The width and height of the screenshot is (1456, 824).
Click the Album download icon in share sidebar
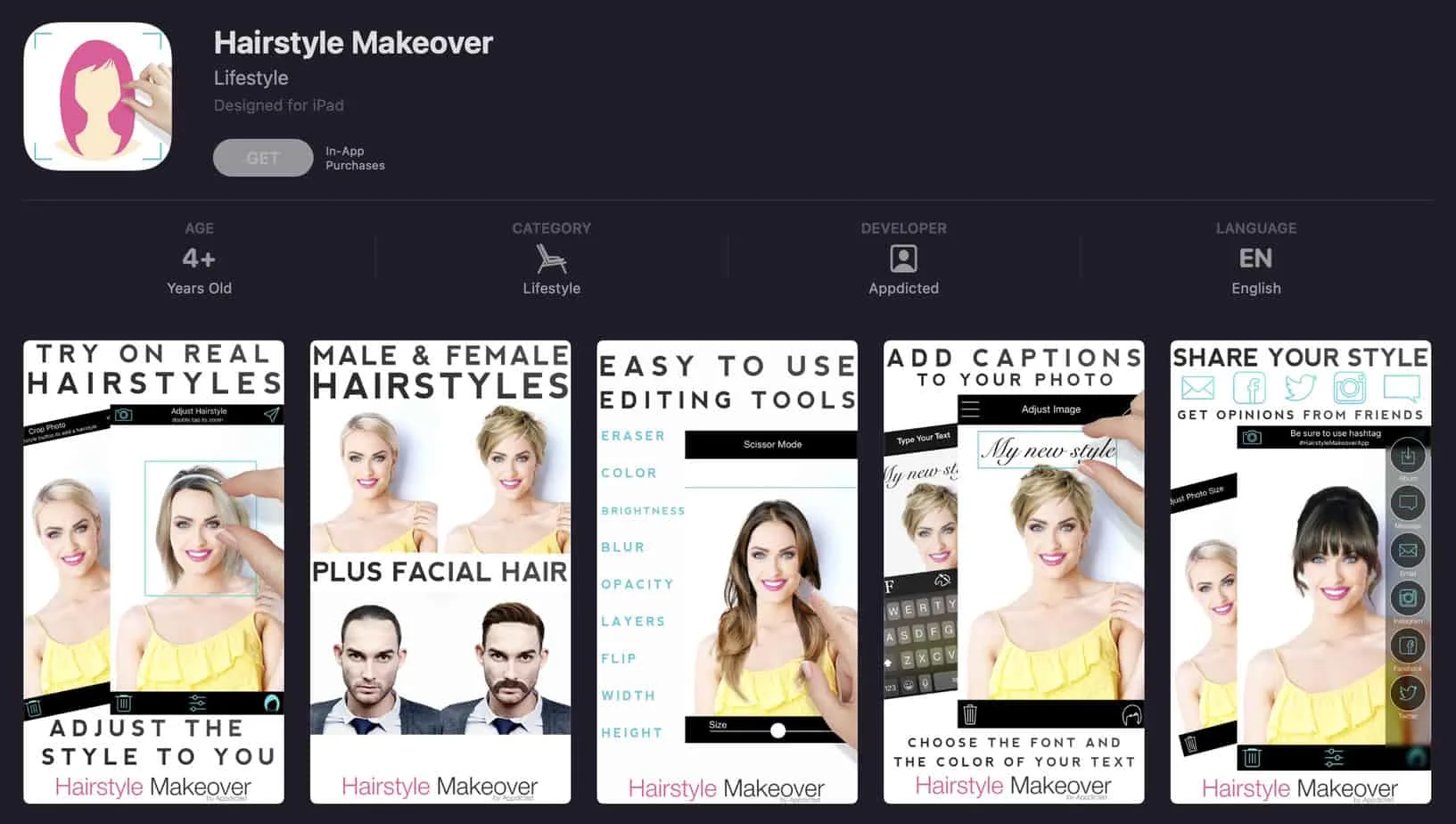1408,457
